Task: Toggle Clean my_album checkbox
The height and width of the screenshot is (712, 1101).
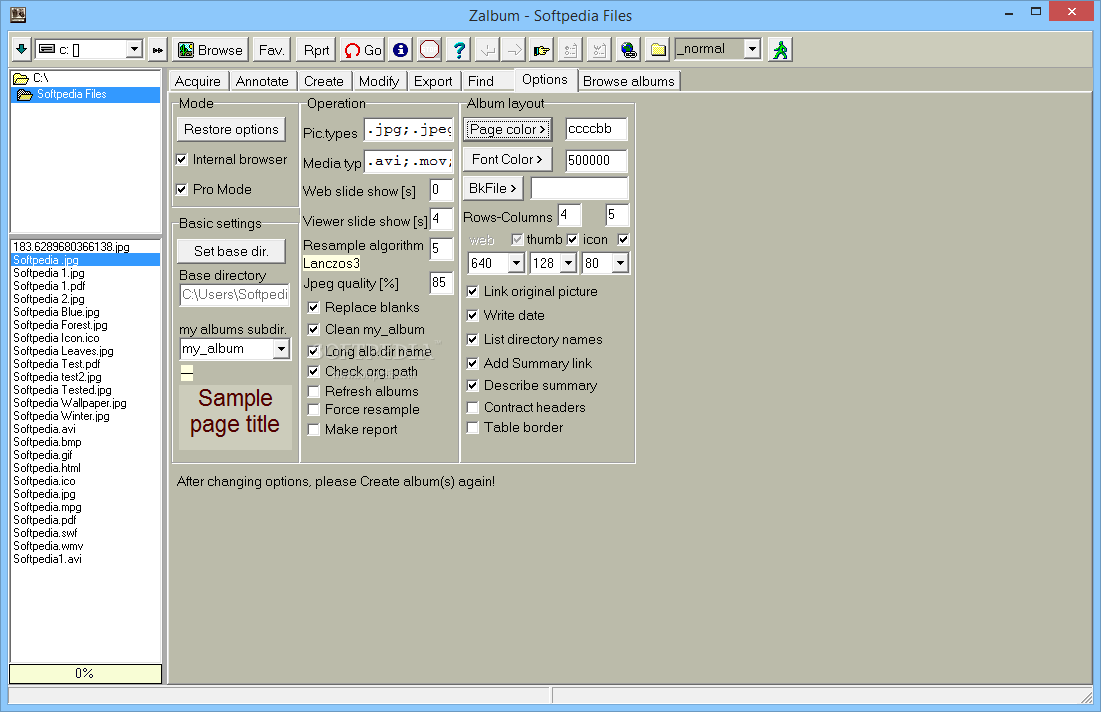Action: tap(314, 329)
